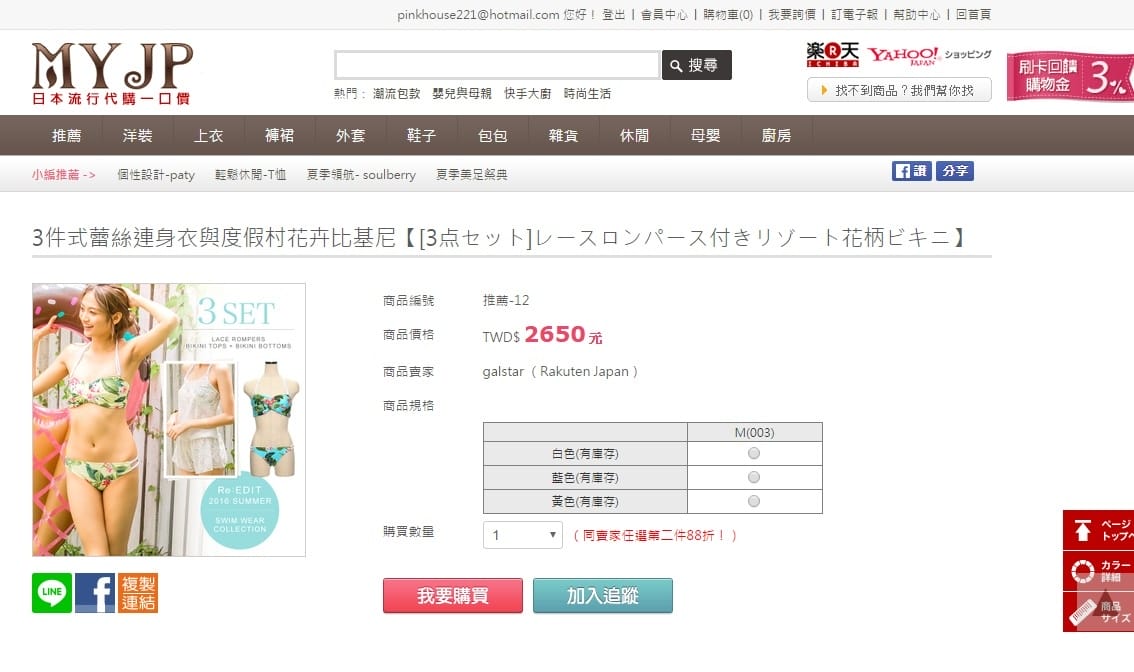The image size is (1134, 672).
Task: Open the Rakuten Ichiba logo link
Action: 832,54
